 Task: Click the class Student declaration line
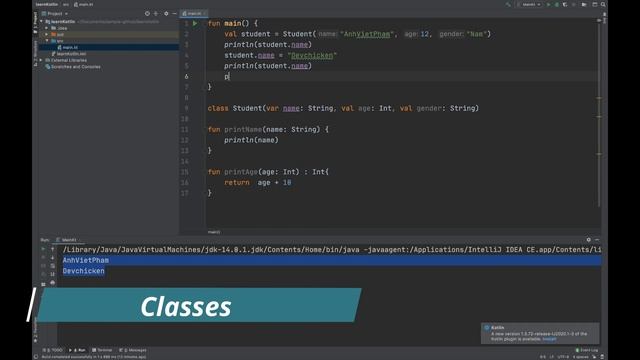(x=343, y=108)
